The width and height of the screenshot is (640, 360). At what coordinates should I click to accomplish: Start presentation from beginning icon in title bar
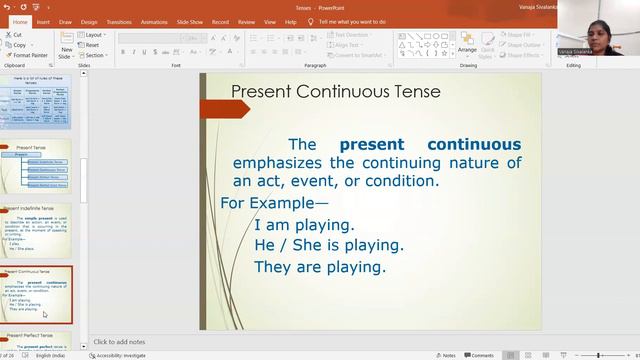[36, 7]
